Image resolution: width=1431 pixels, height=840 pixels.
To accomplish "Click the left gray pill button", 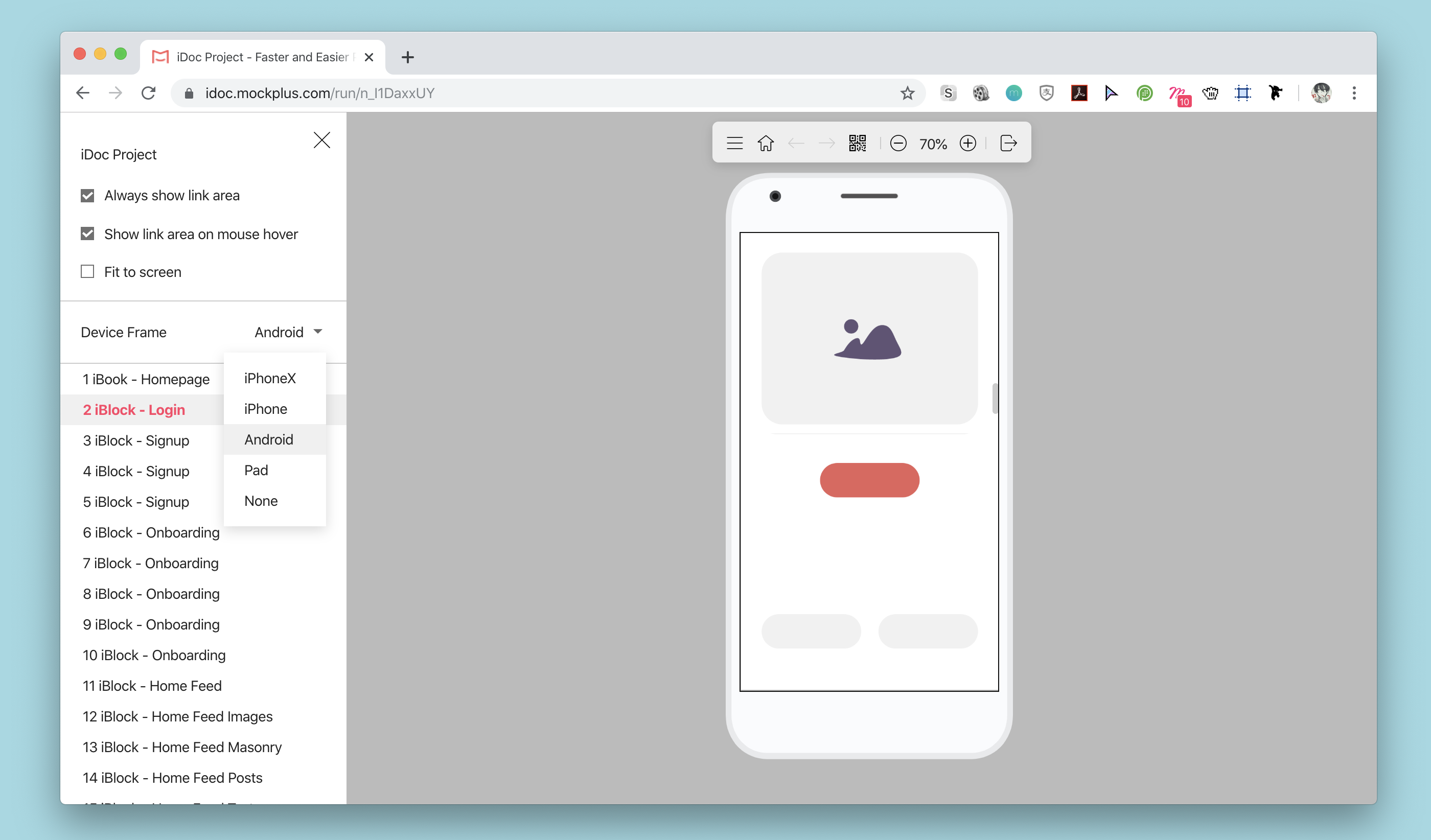I will [811, 631].
